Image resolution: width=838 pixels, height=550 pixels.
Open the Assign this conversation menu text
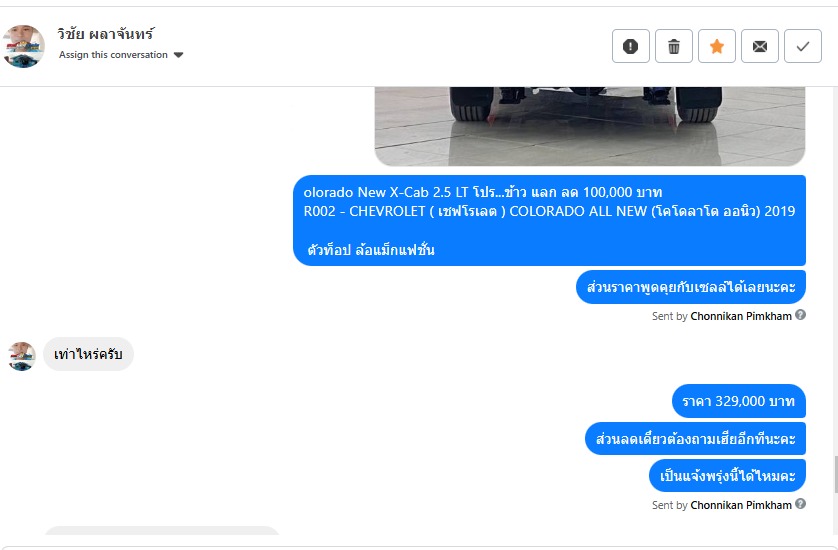[113, 55]
